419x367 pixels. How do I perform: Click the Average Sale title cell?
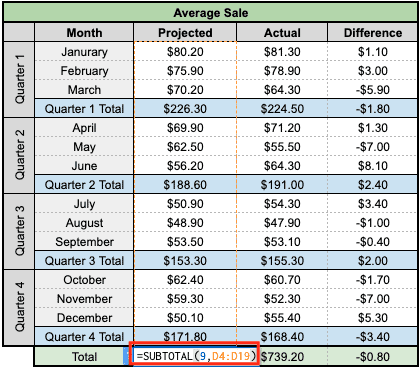click(211, 13)
